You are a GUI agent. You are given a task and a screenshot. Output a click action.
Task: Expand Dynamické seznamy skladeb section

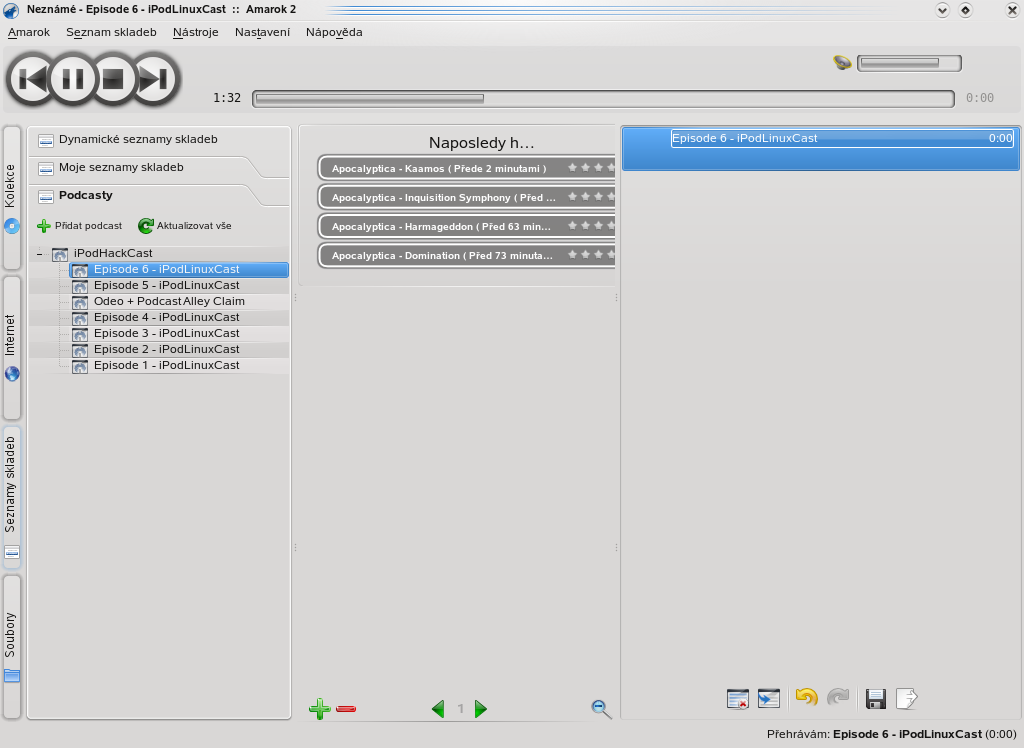(x=138, y=140)
